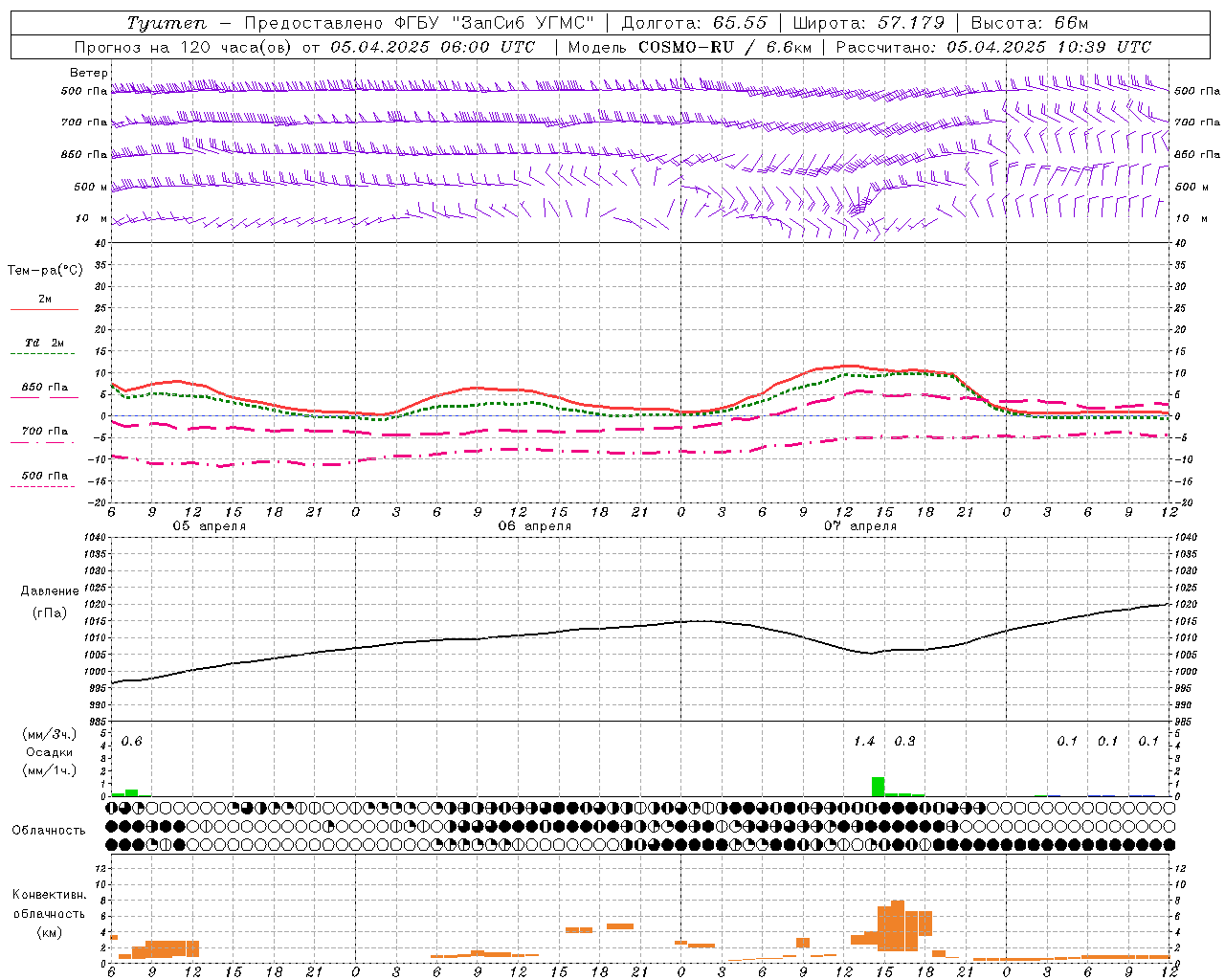Image resolution: width=1225 pixels, height=980 pixels.
Task: Click the (мм/1ч.) precipitation unit label
Action: [x=50, y=769]
